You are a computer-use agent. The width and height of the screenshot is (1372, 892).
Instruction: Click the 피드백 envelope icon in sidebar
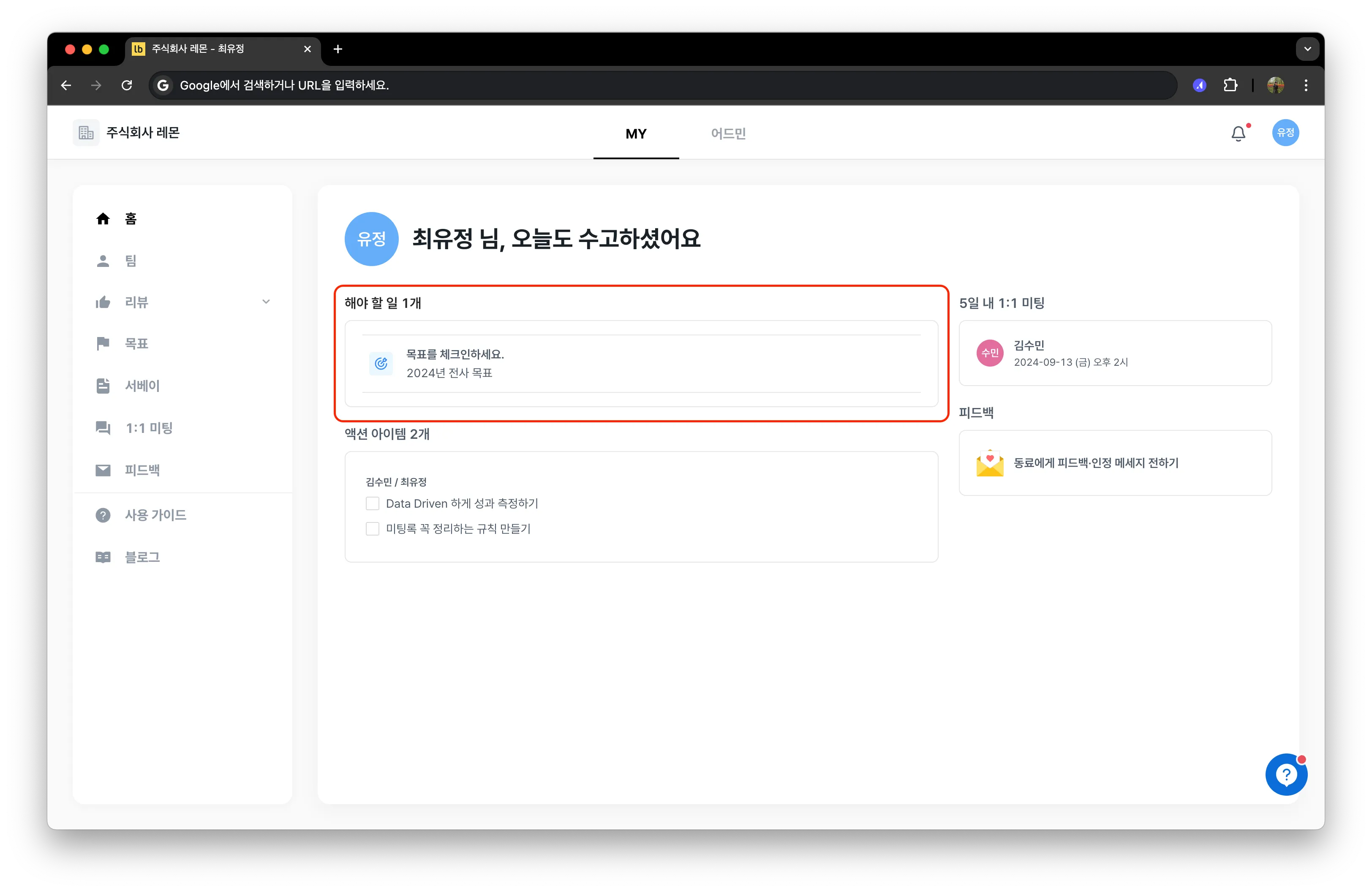(x=103, y=470)
